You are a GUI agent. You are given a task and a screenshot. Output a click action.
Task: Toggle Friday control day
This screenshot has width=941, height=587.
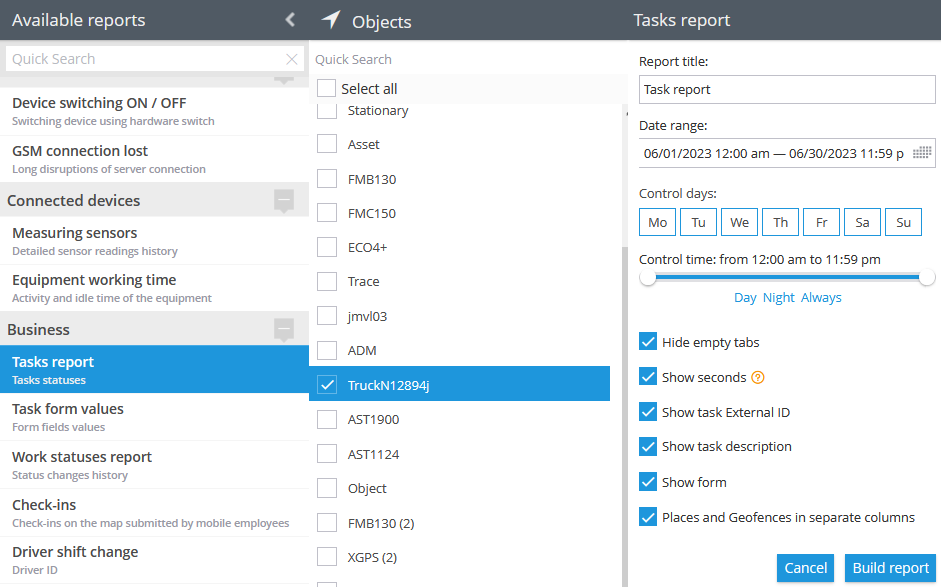click(822, 222)
